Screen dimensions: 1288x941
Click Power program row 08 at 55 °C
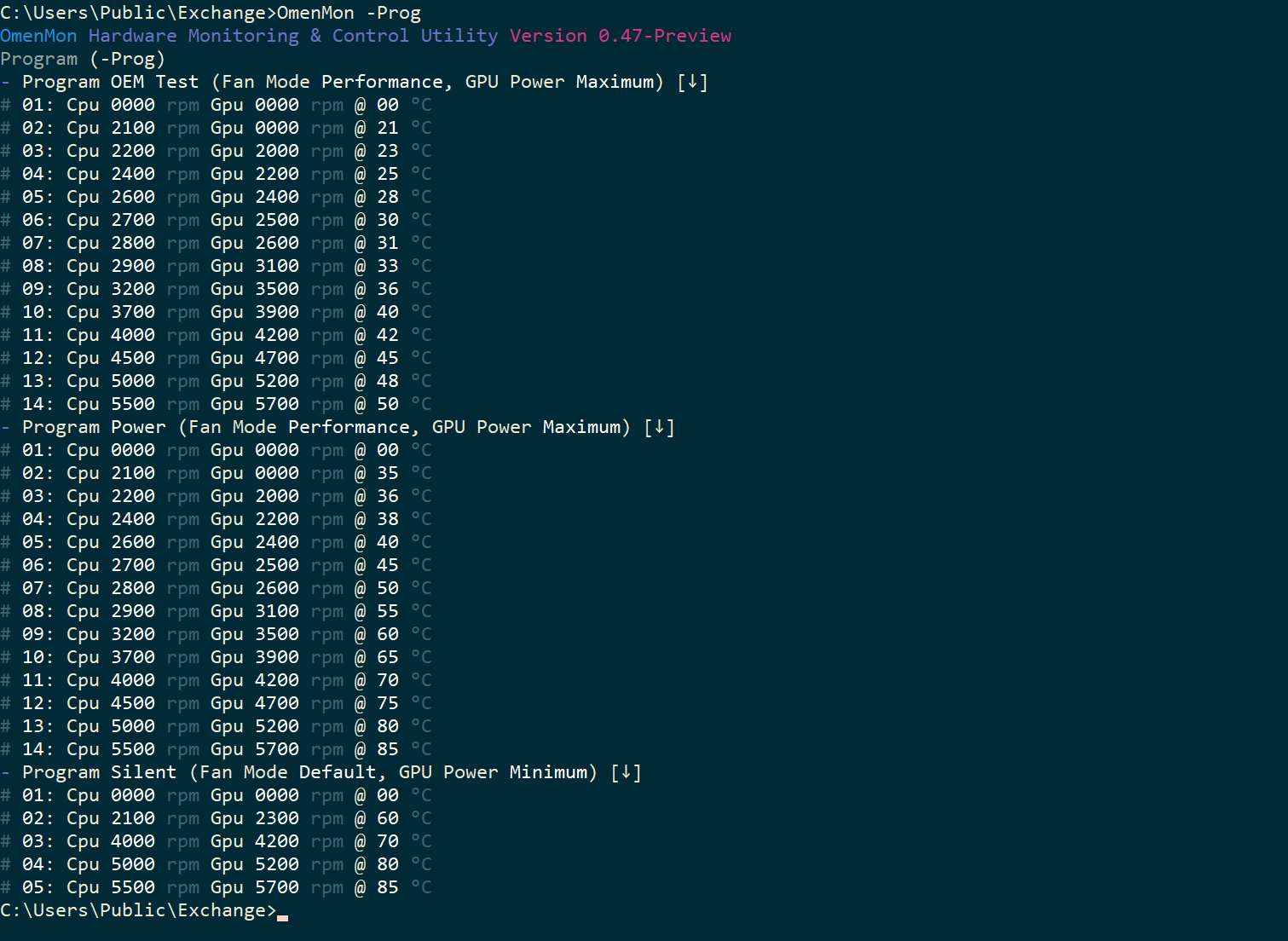click(x=216, y=611)
